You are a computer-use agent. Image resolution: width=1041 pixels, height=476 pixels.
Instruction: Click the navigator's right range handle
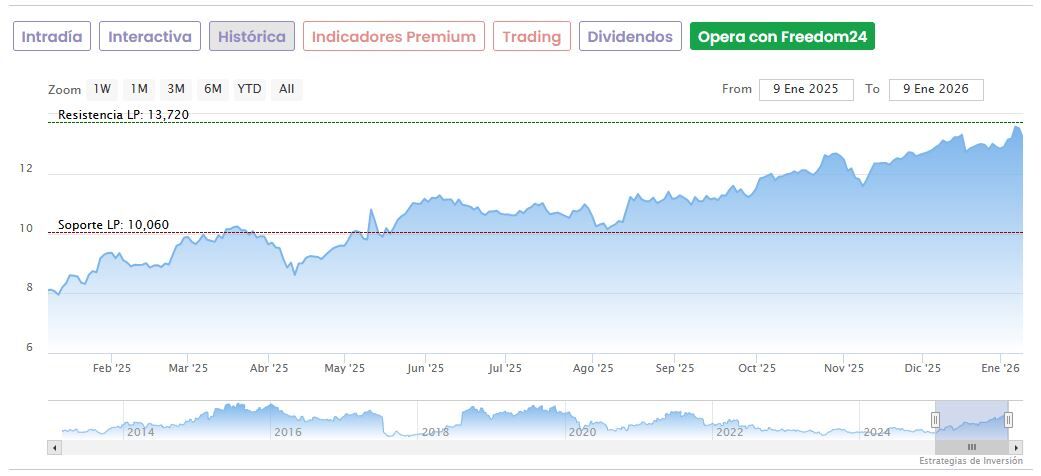coord(1008,420)
